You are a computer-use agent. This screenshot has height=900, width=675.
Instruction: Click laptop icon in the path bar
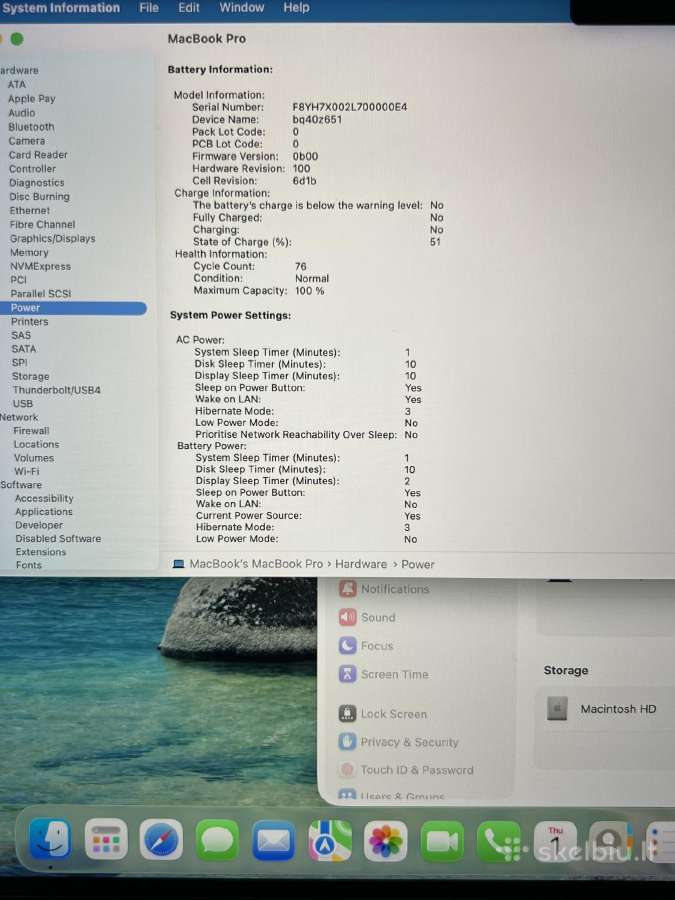(x=179, y=564)
